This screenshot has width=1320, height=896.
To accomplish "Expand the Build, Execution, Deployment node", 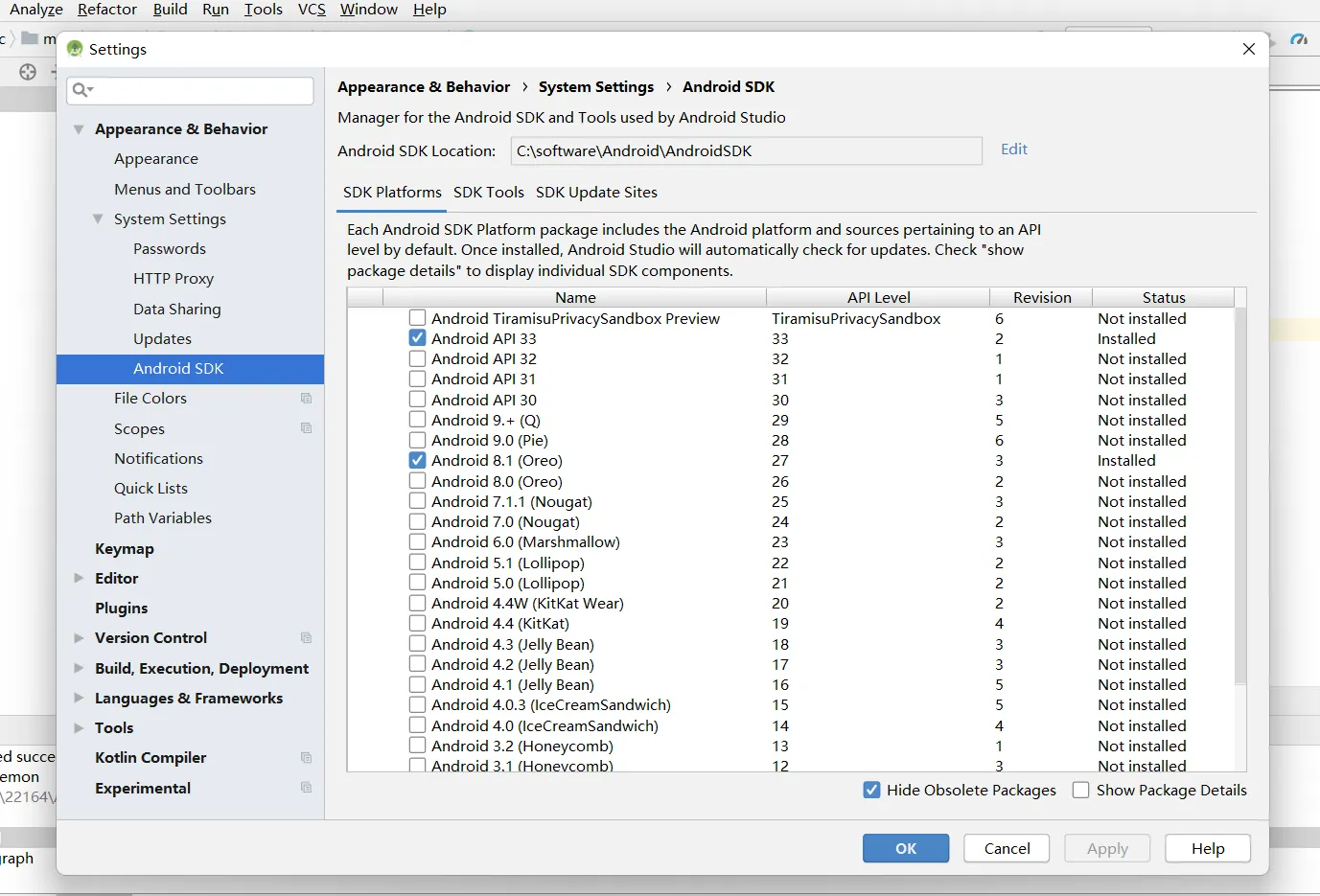I will (79, 668).
